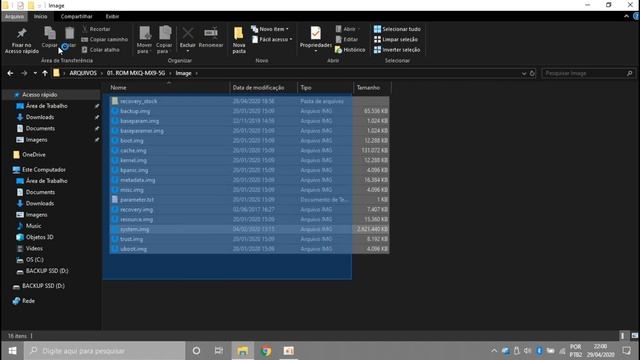Open Propriedades from the ribbon
Image resolution: width=640 pixels, height=360 pixels.
316,39
